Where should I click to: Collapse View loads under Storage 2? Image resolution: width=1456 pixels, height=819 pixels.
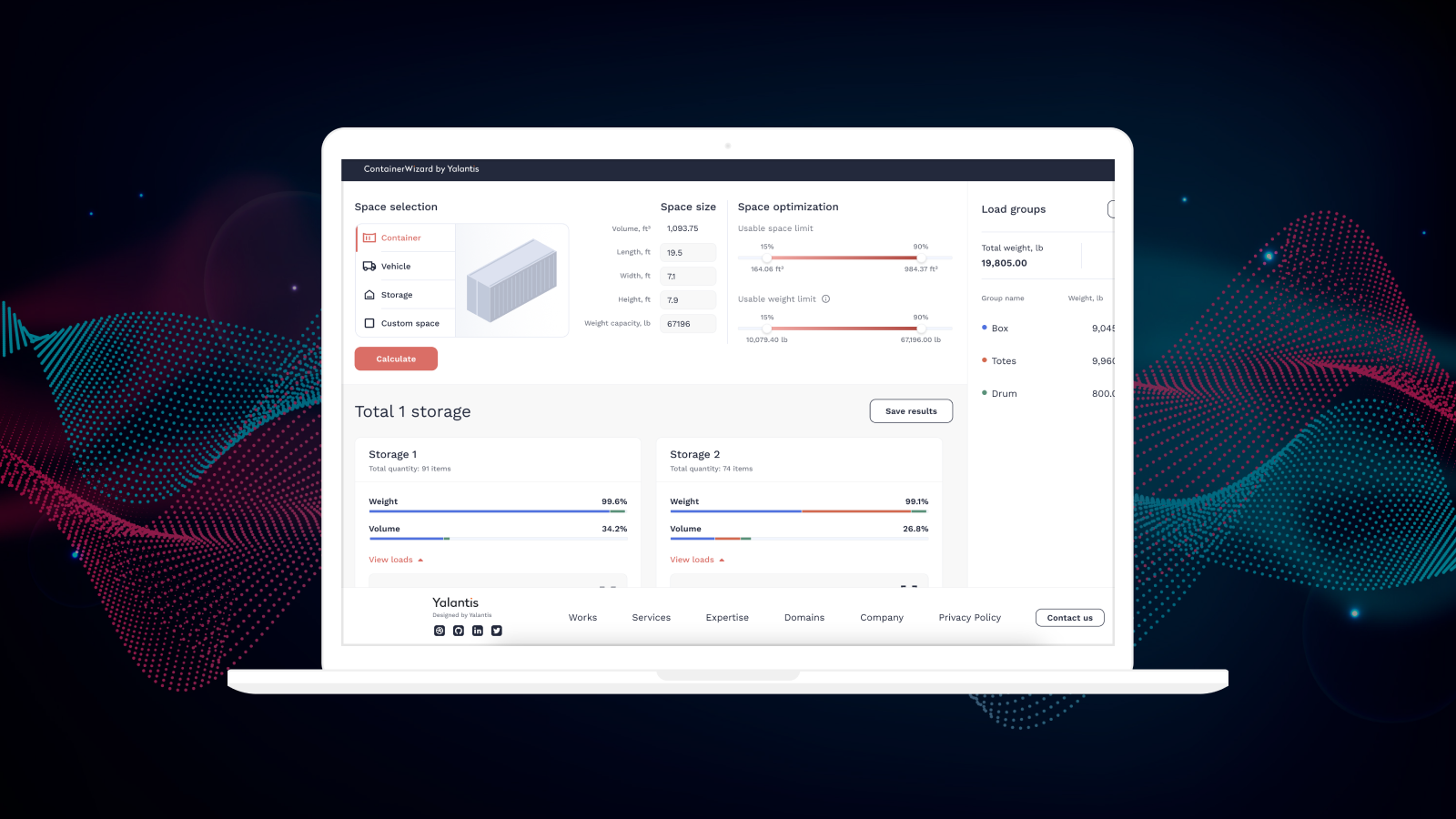click(697, 561)
